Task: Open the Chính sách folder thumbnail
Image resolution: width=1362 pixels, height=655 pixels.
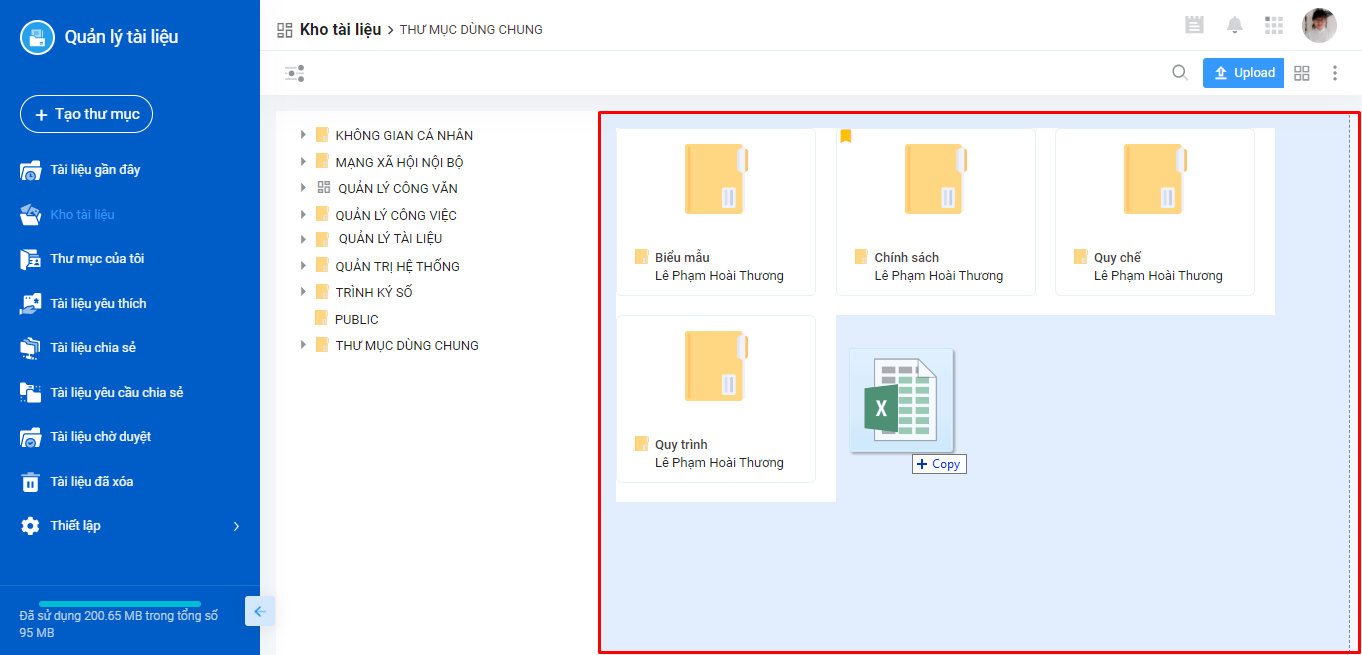Action: pyautogui.click(x=935, y=179)
